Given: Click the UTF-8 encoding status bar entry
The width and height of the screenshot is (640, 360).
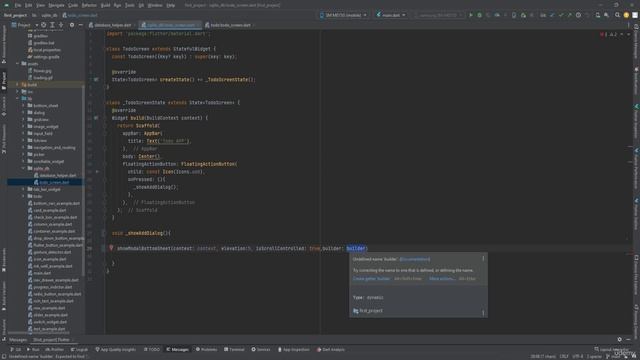Looking at the screenshot, I should click(x=577, y=356).
